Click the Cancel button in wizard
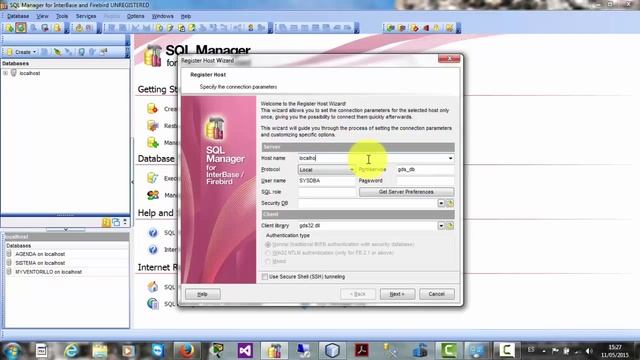This screenshot has height=360, width=640. point(436,294)
